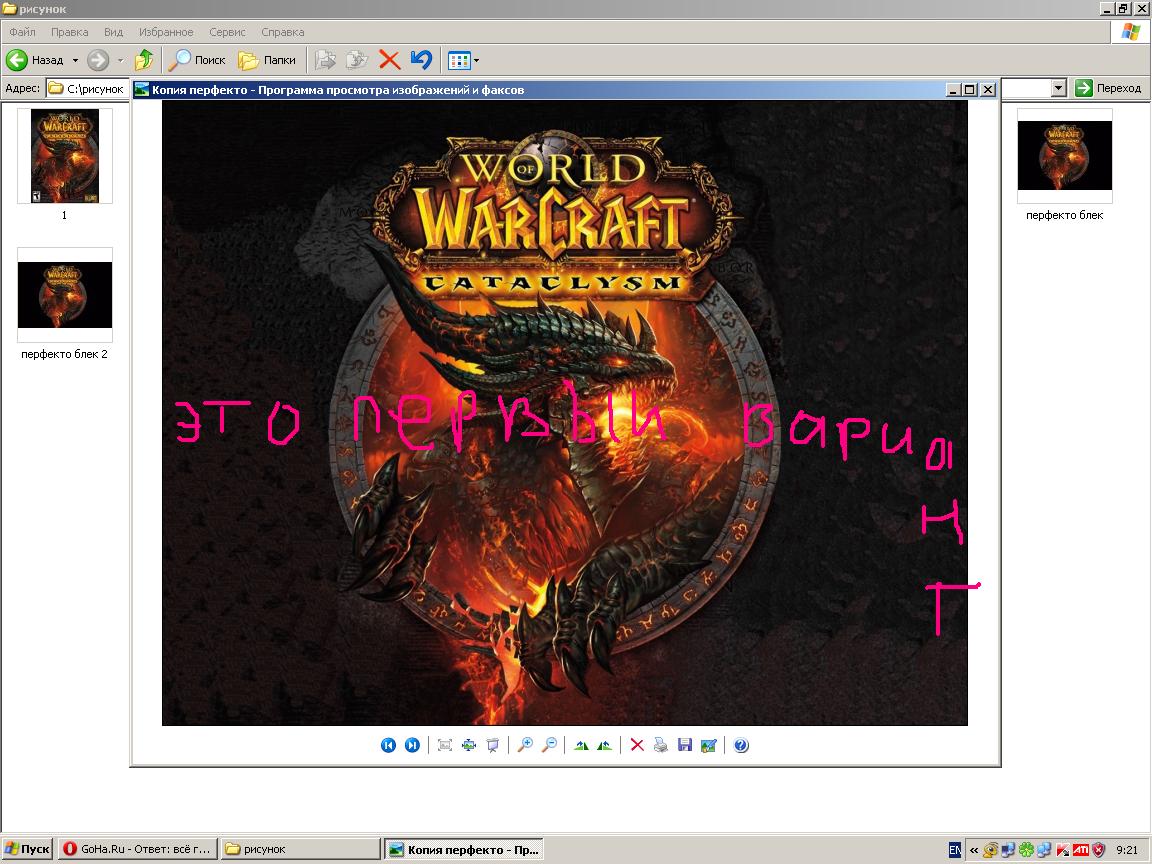Toggle the Папки folders pane
1152x864 pixels.
tap(267, 60)
